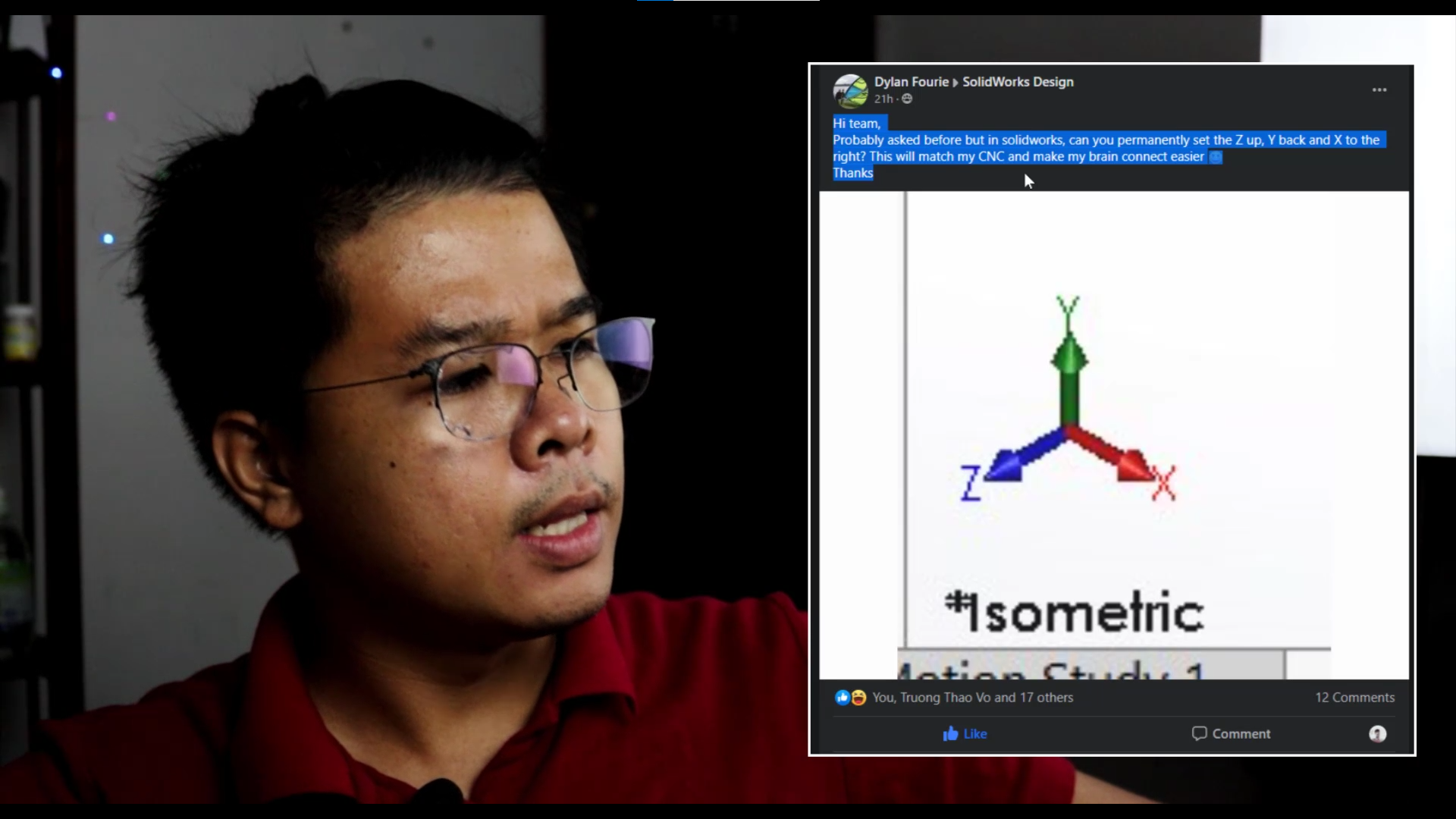Click the blue like reaction icon
Viewport: 1456px width, 819px height.
[842, 698]
